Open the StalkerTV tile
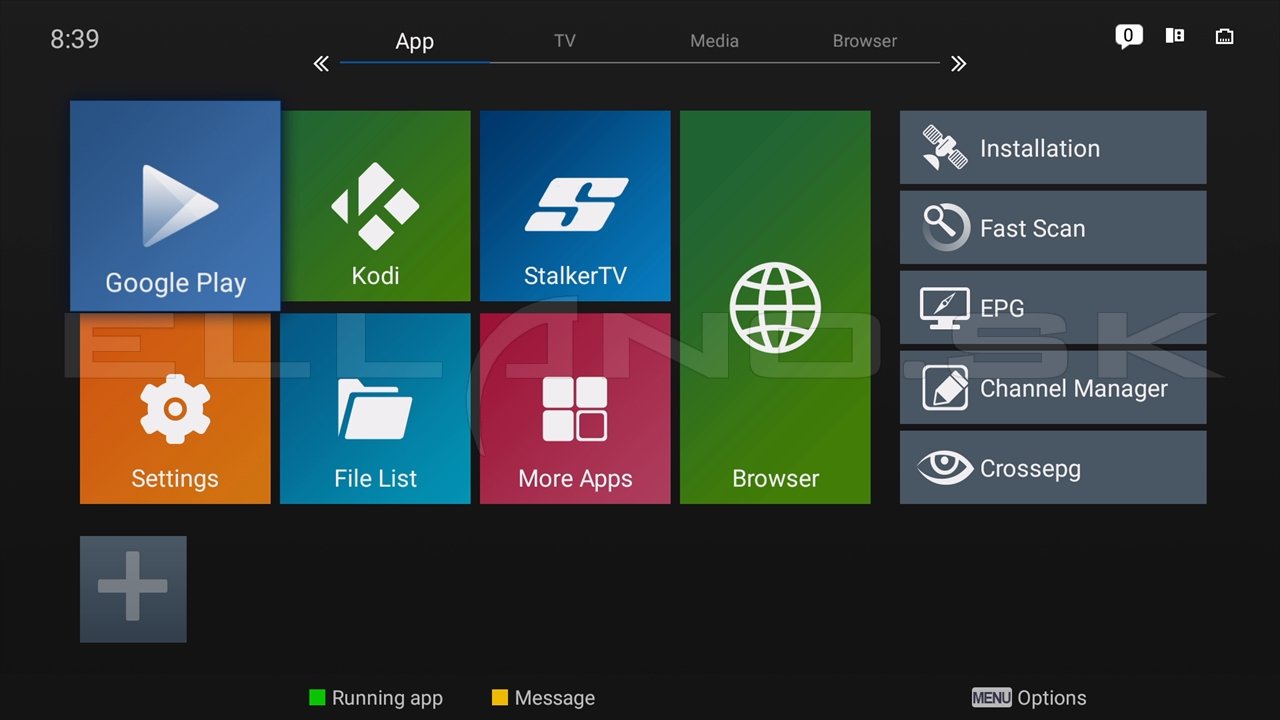This screenshot has width=1280, height=720. 575,206
